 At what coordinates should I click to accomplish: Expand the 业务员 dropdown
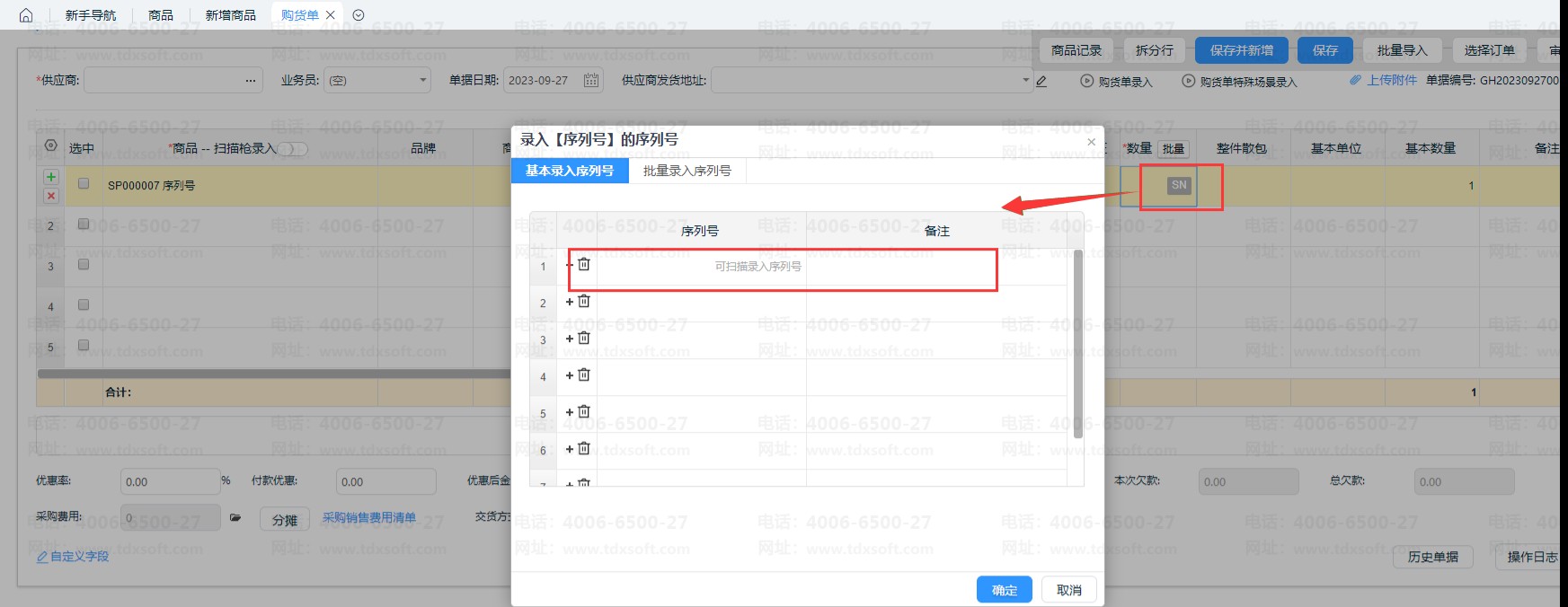coord(423,80)
